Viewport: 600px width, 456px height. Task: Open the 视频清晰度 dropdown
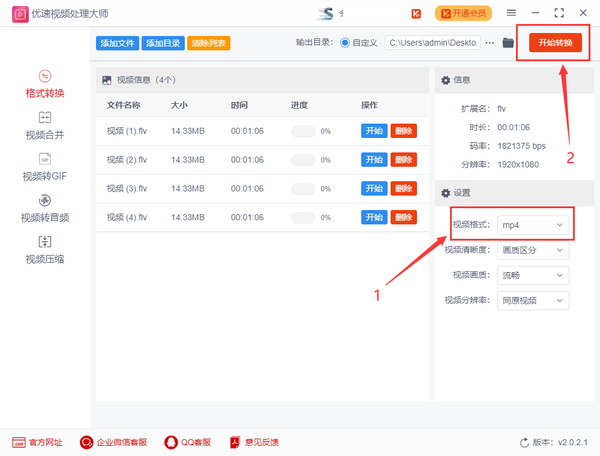pos(533,250)
